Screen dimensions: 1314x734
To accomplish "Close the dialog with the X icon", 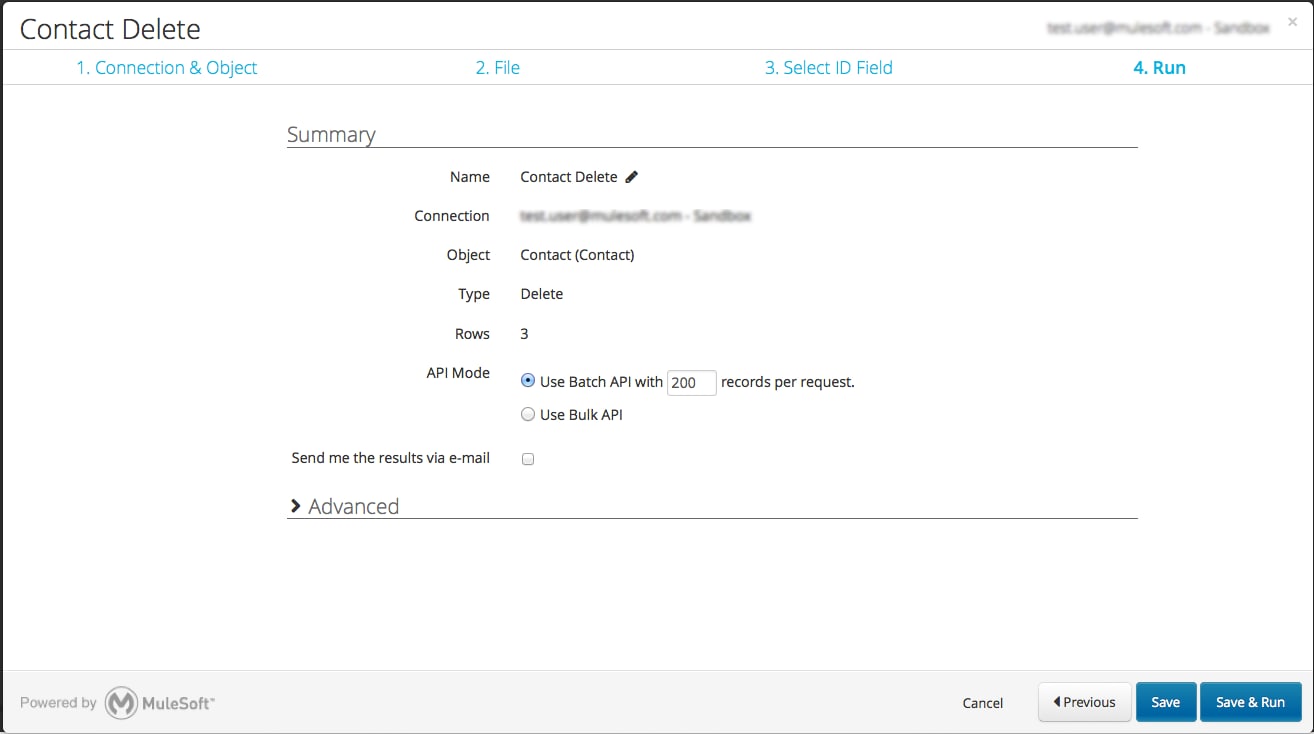I will (x=1292, y=22).
